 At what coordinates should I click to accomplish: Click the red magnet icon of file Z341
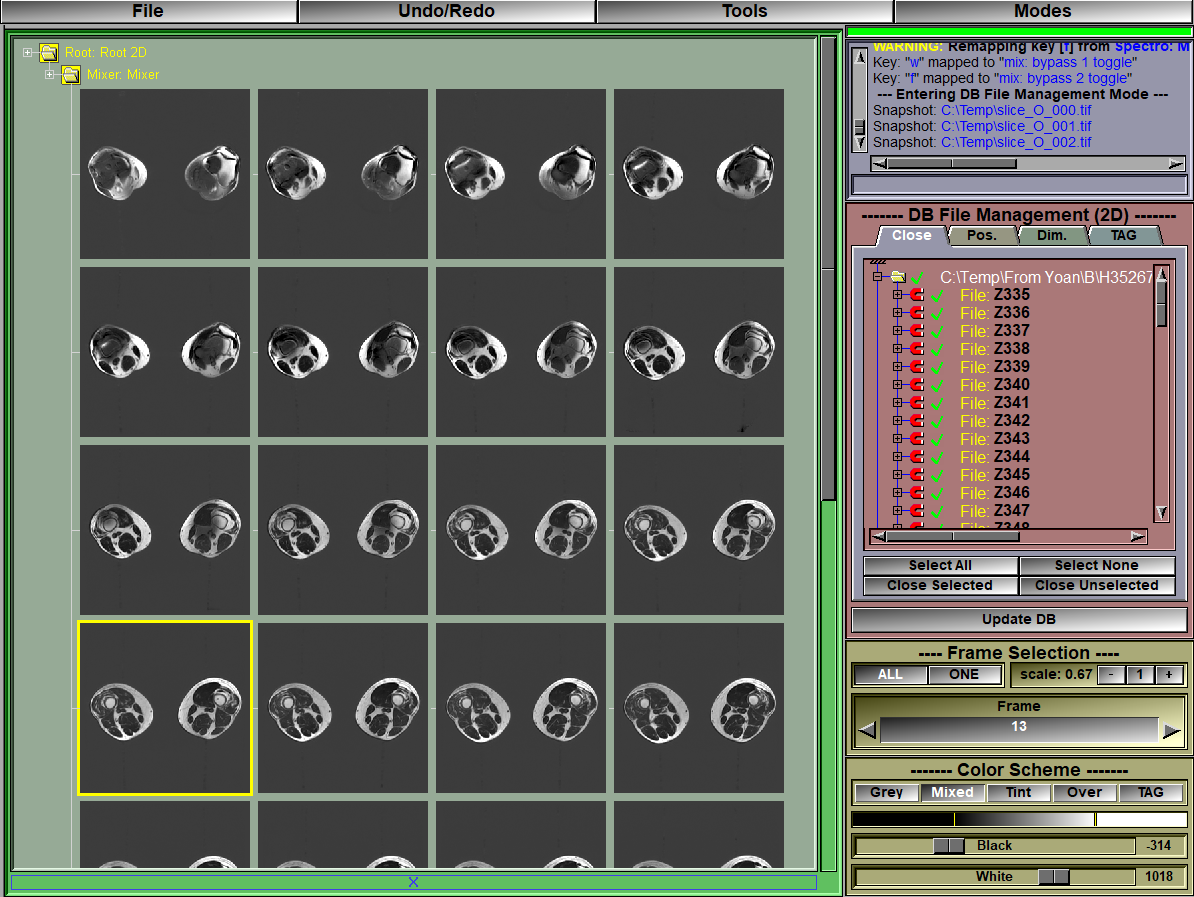click(916, 403)
